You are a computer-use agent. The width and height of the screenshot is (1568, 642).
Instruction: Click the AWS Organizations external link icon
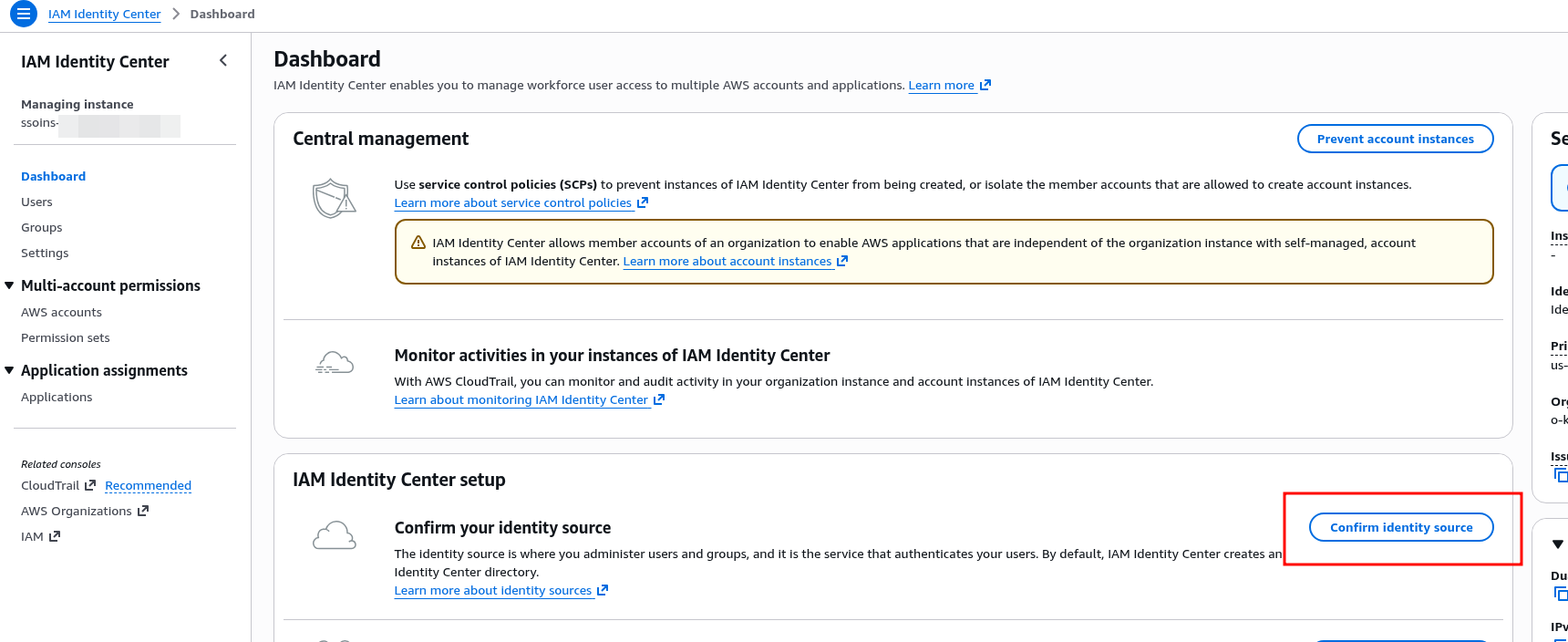143,511
